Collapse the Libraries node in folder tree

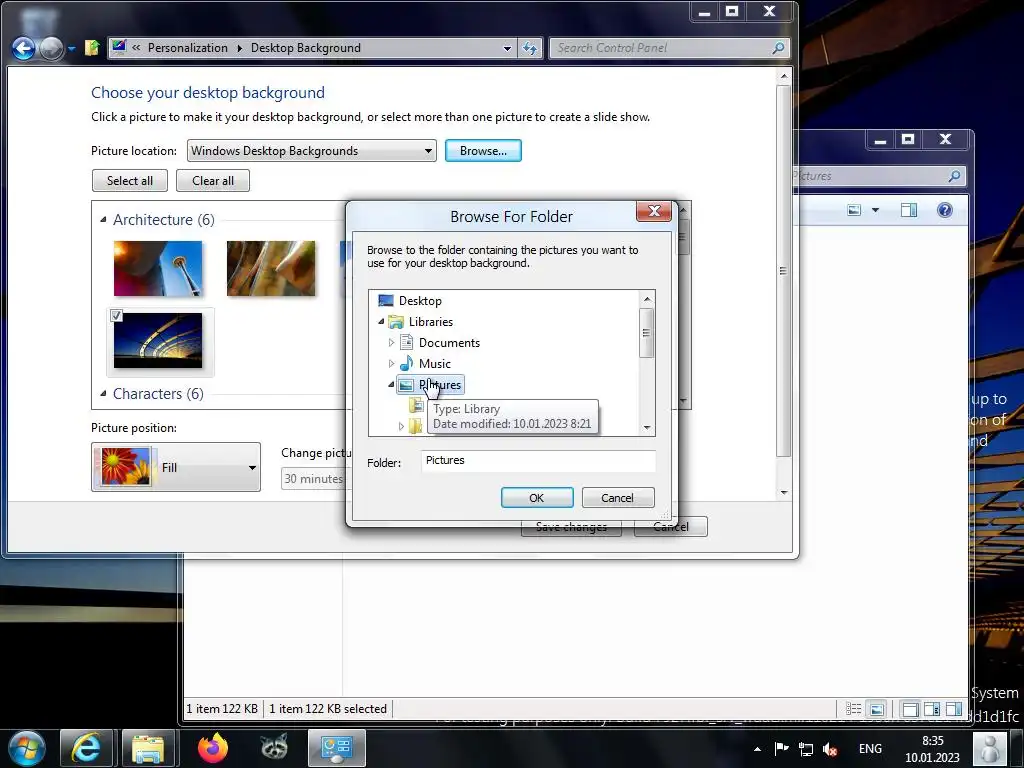coord(381,321)
